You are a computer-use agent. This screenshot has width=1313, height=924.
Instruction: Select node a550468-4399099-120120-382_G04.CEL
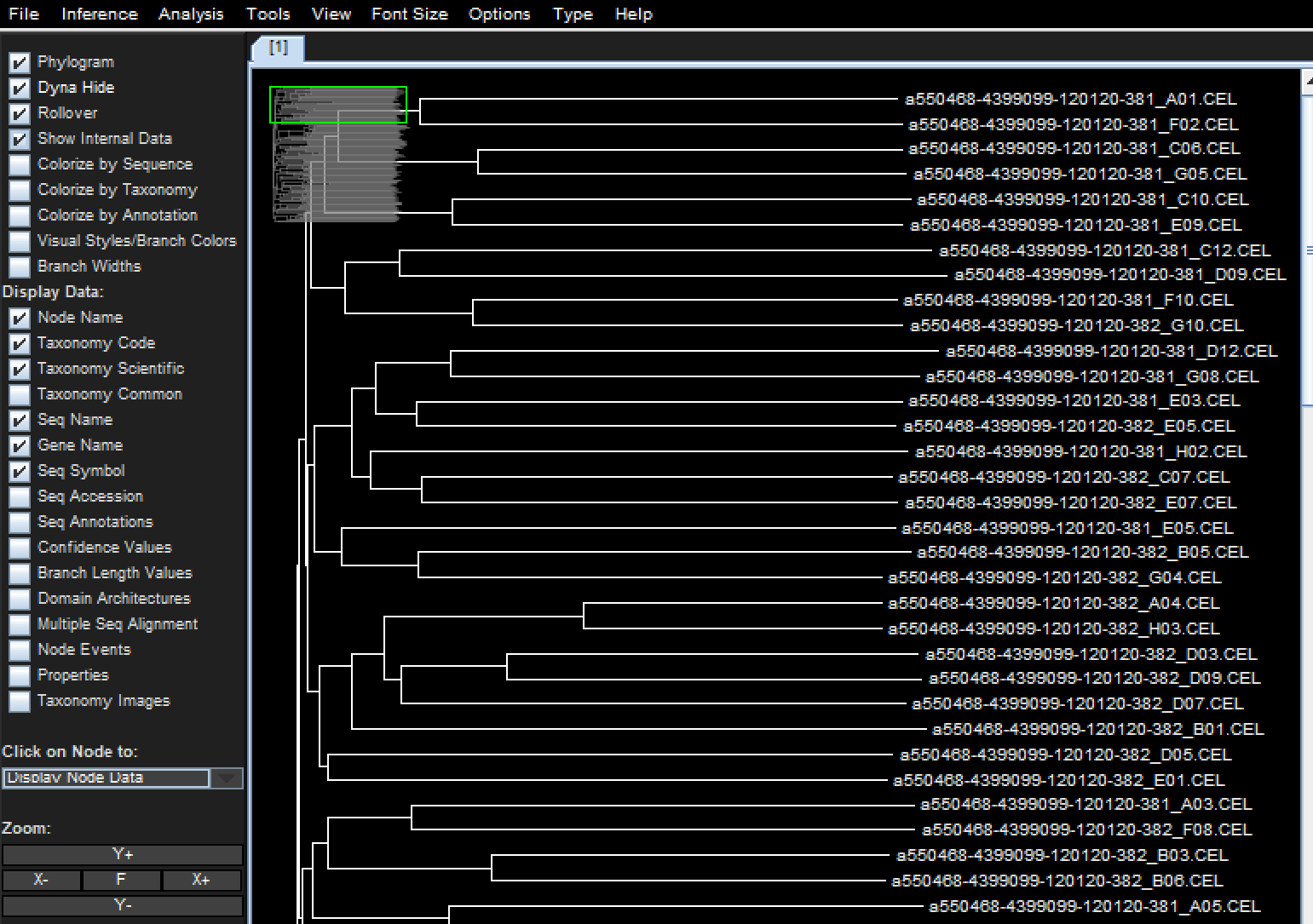pos(1055,578)
